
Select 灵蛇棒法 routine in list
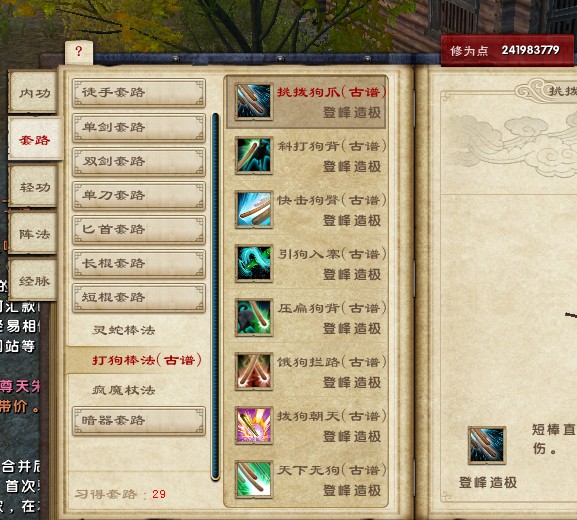[124, 330]
